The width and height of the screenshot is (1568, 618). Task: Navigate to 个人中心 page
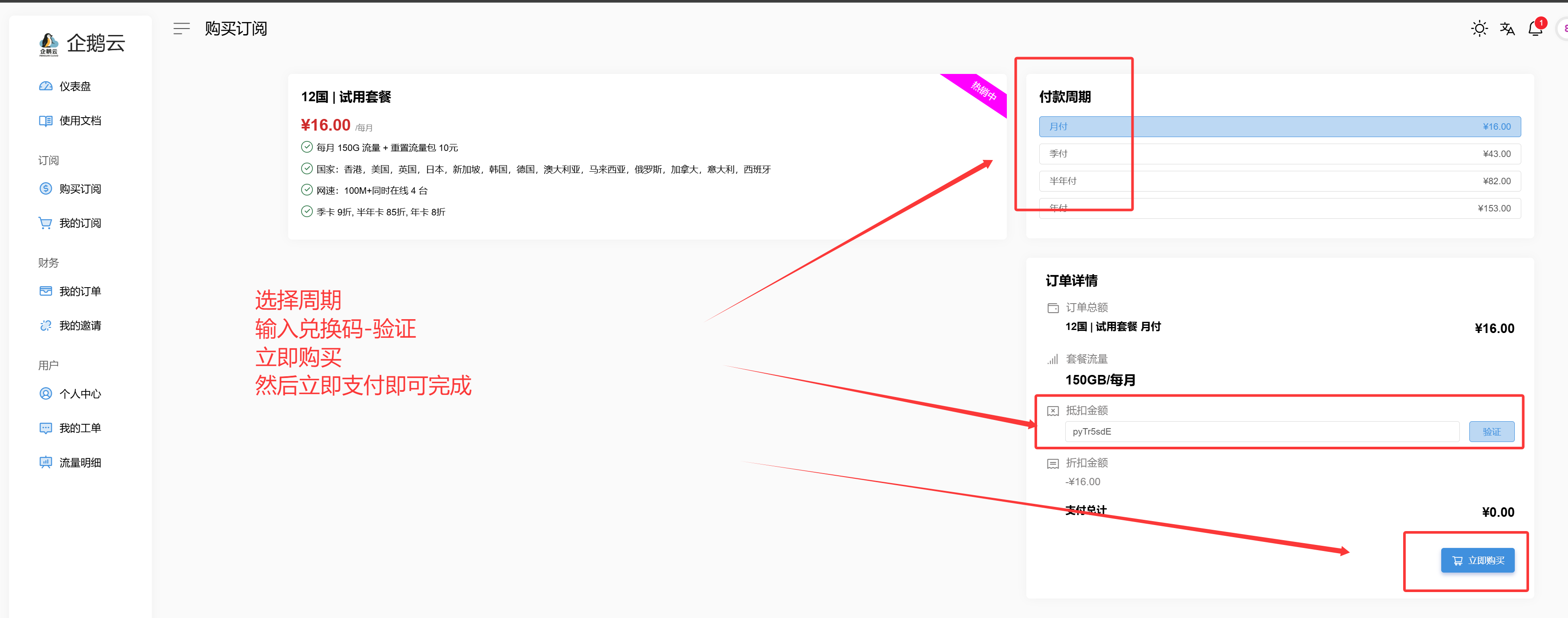[80, 394]
